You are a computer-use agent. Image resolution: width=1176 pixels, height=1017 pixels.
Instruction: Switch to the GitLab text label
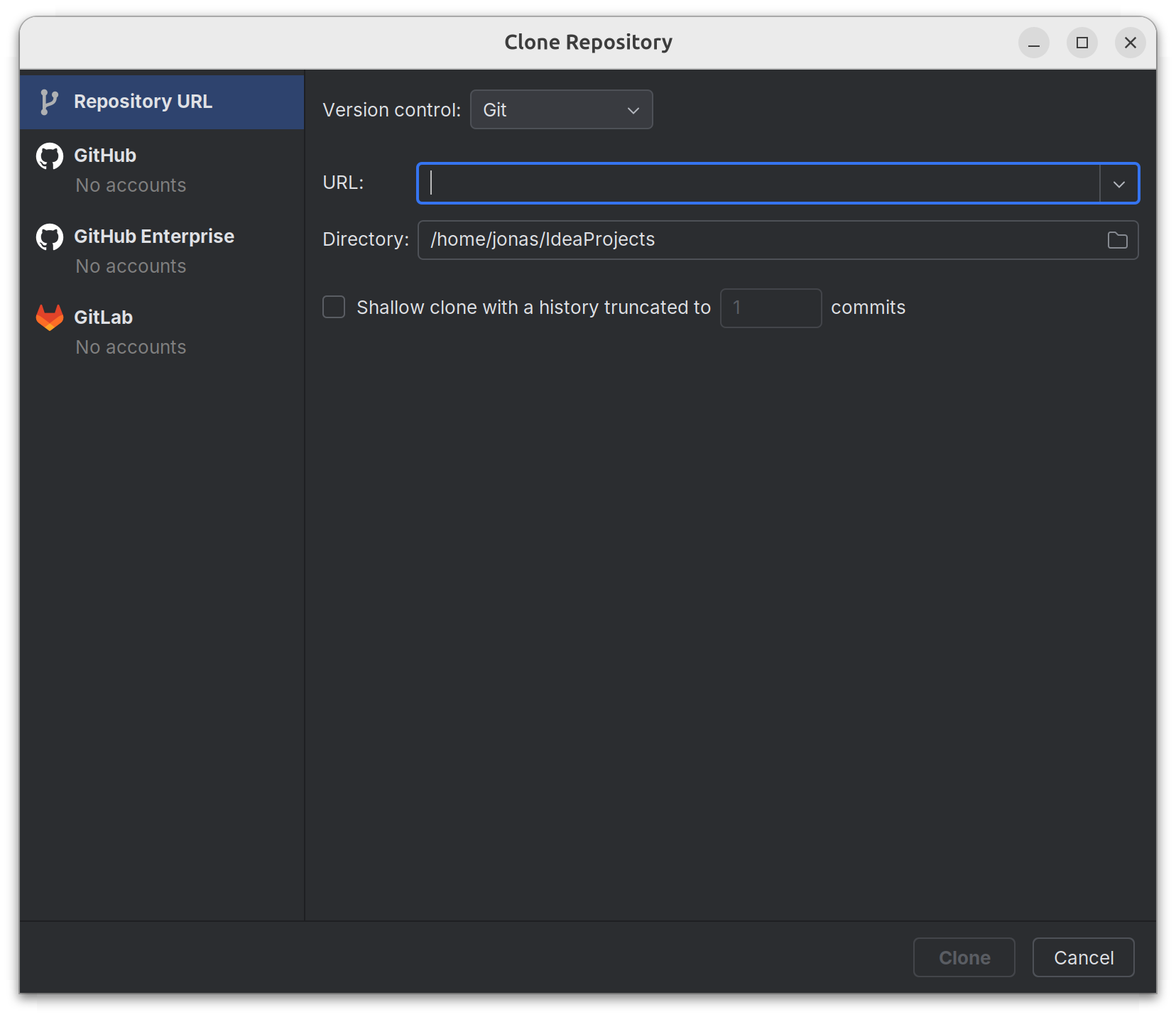104,317
